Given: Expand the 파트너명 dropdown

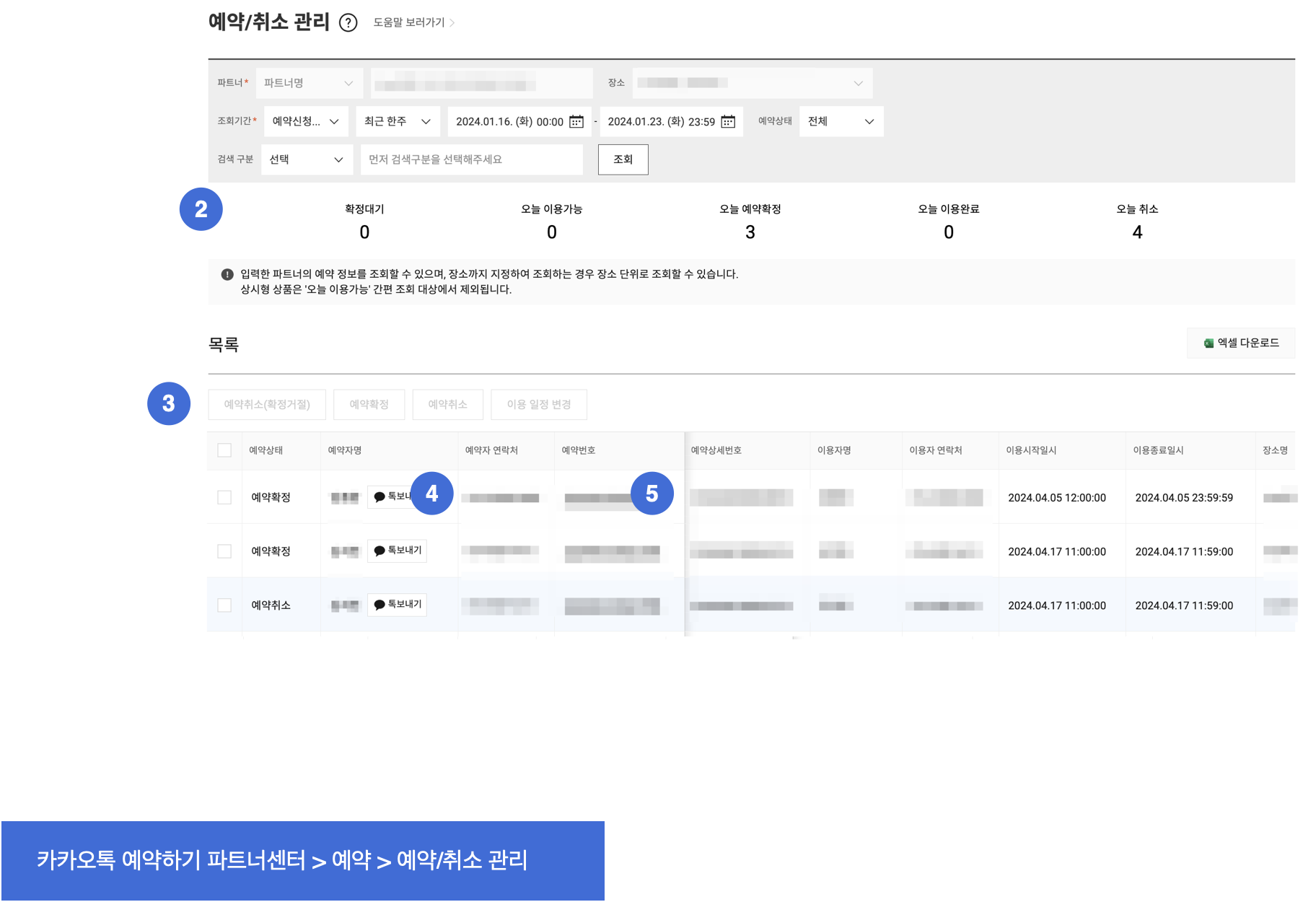Looking at the screenshot, I should click(308, 83).
